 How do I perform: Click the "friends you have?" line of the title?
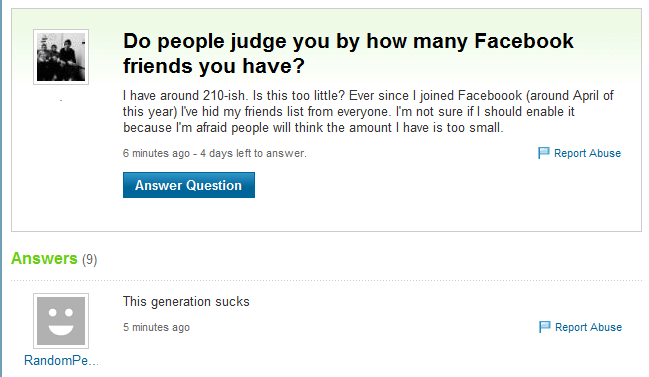point(214,66)
